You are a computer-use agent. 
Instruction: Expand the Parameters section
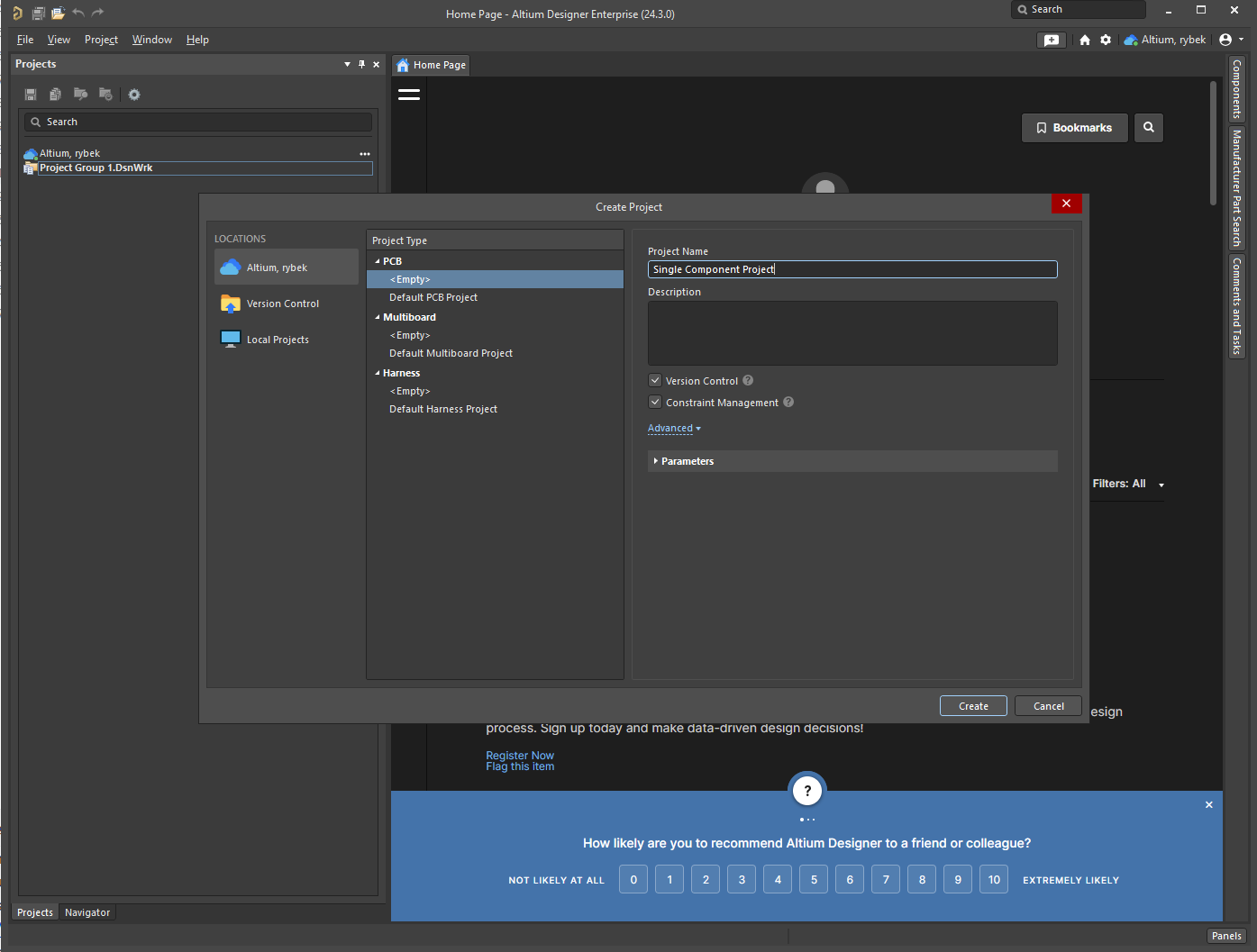click(852, 461)
